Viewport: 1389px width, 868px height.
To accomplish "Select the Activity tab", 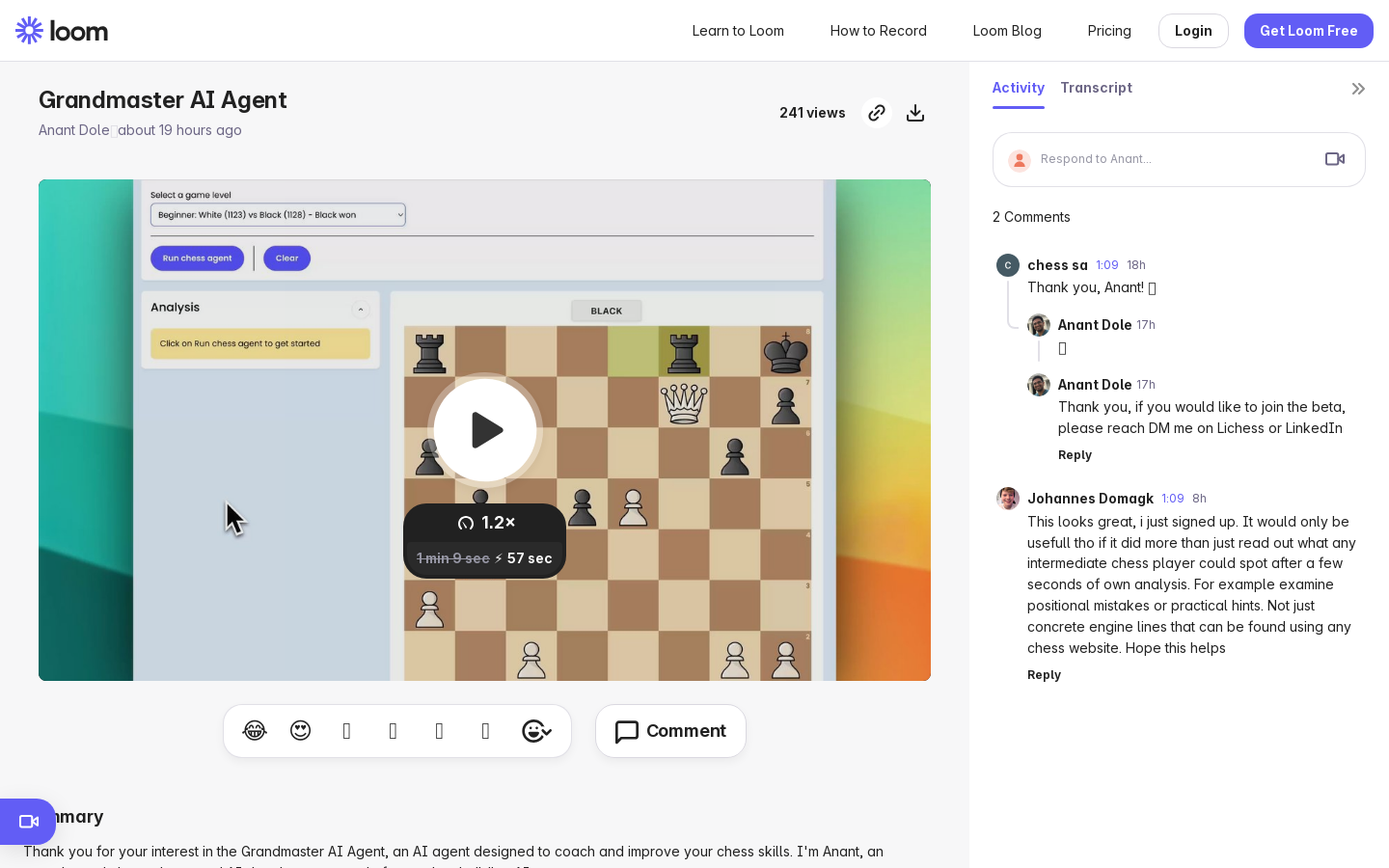I will tap(1019, 88).
